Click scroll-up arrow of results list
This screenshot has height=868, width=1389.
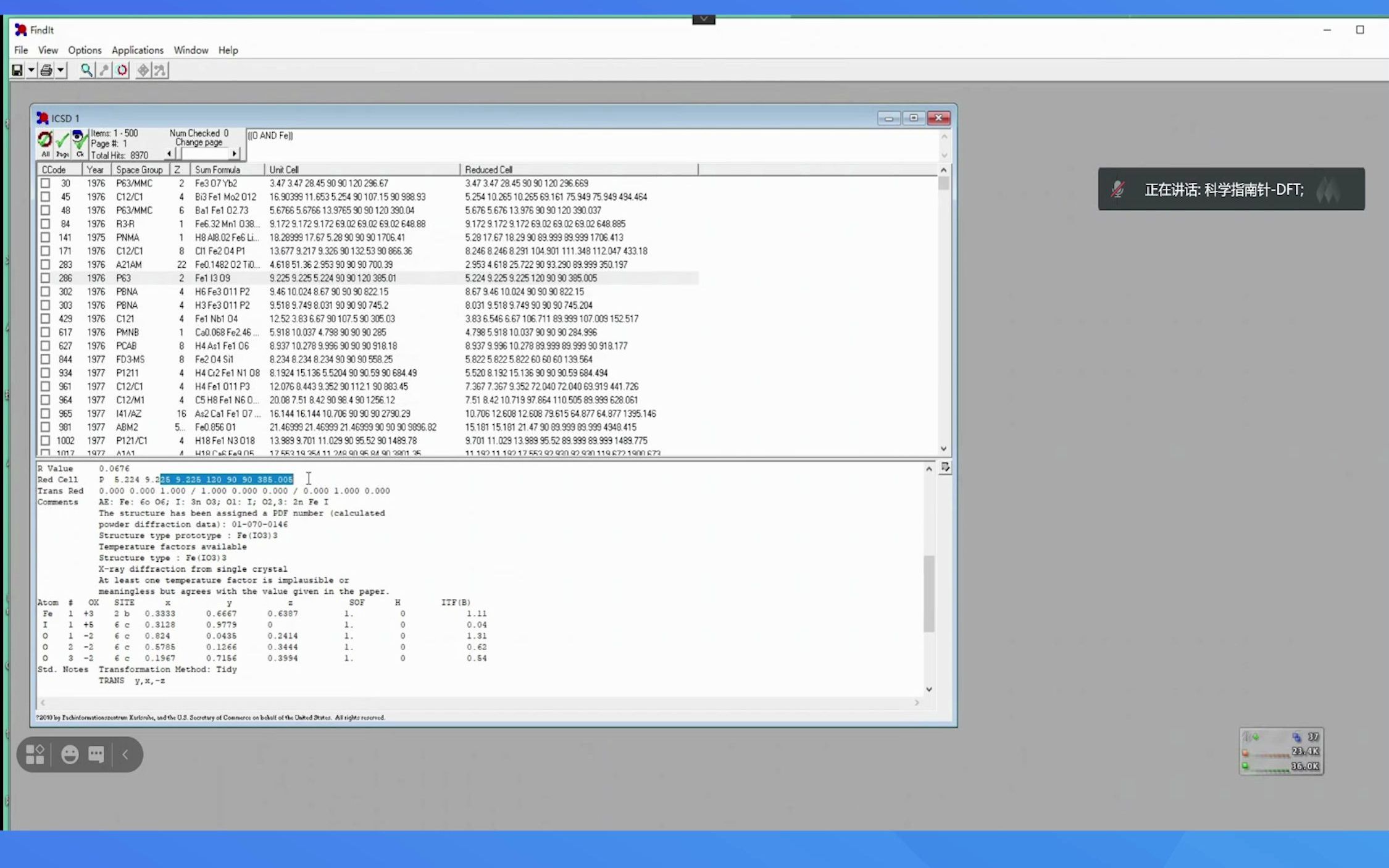point(943,170)
